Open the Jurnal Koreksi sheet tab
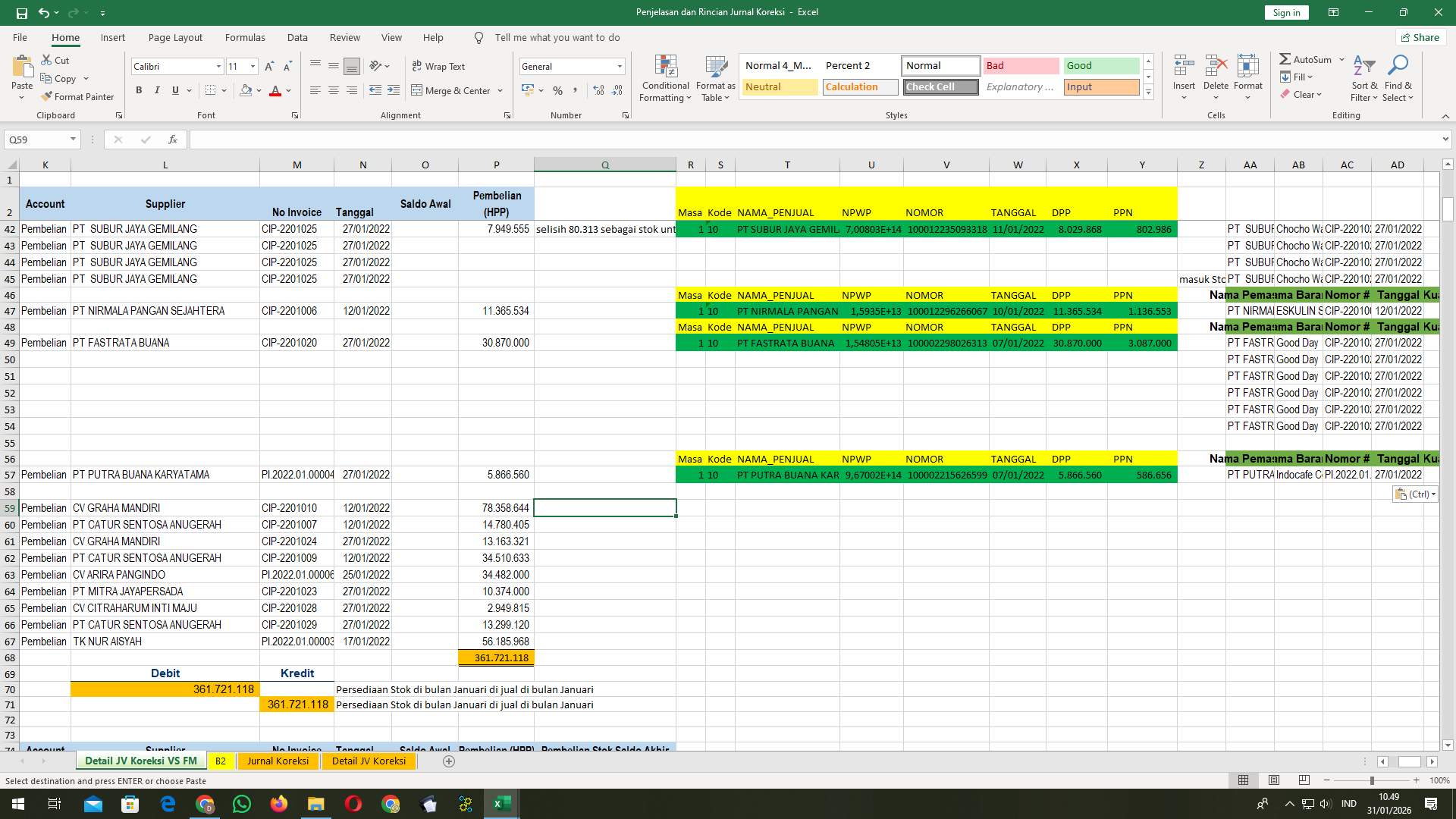 [x=278, y=761]
